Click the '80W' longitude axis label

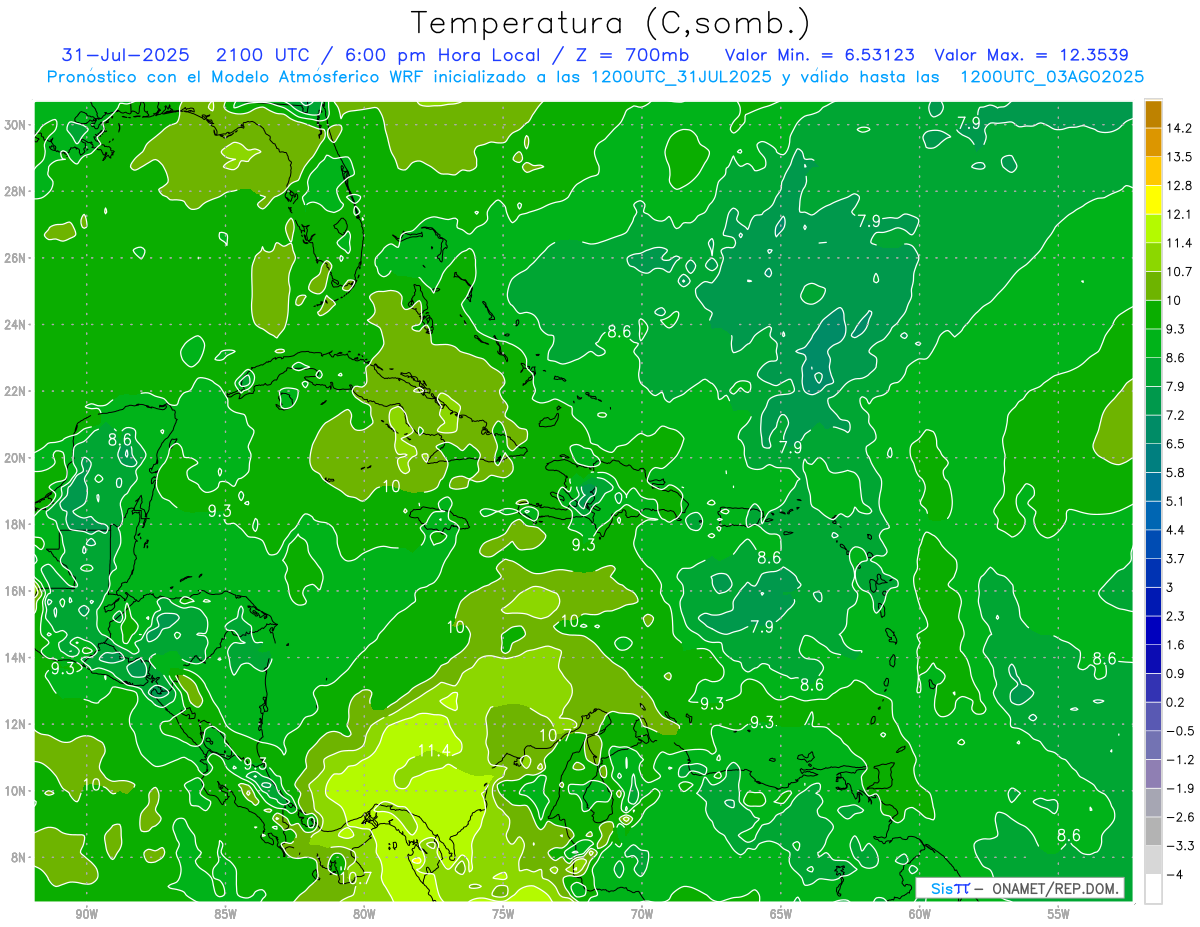click(x=364, y=914)
